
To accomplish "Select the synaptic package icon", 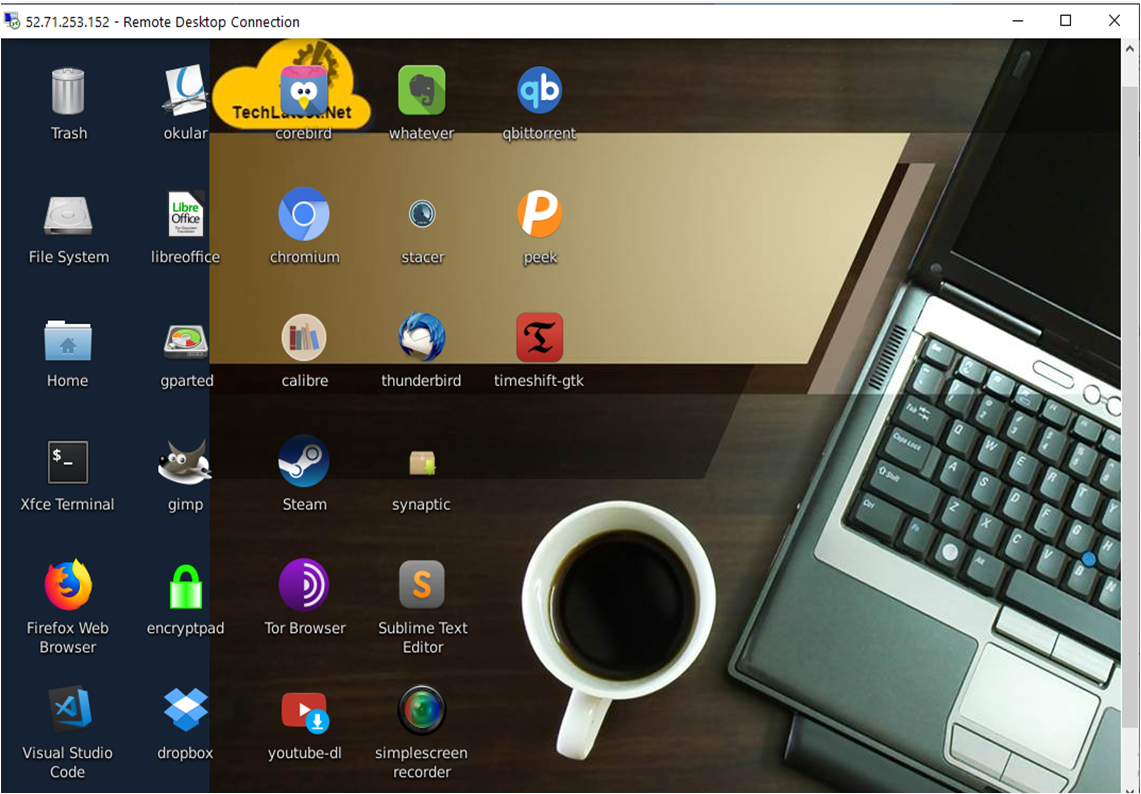I will coord(422,463).
